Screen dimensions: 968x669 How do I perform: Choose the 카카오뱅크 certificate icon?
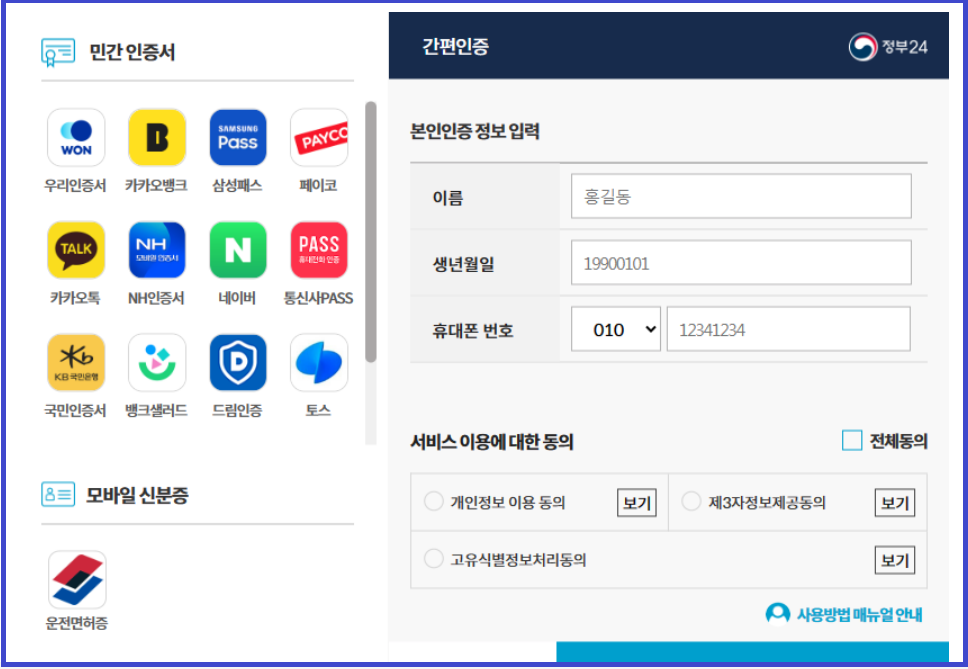coord(157,138)
